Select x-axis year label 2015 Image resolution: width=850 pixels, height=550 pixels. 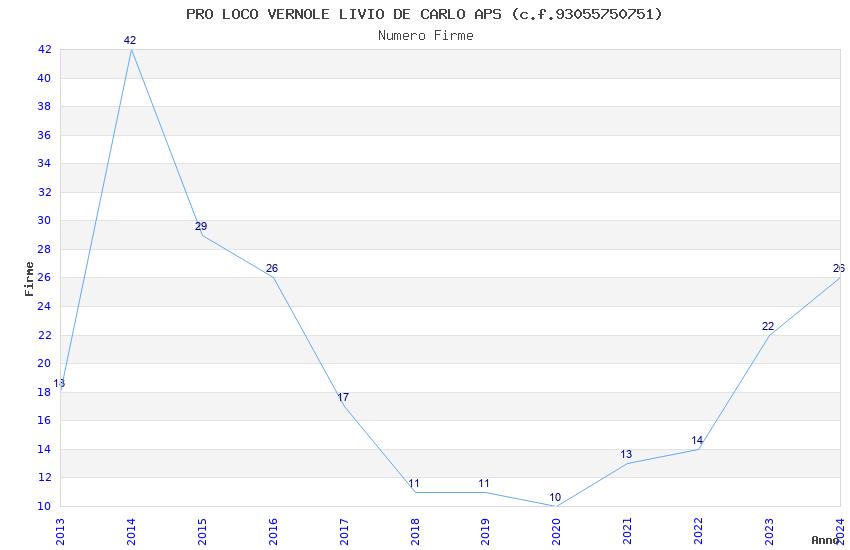202,532
